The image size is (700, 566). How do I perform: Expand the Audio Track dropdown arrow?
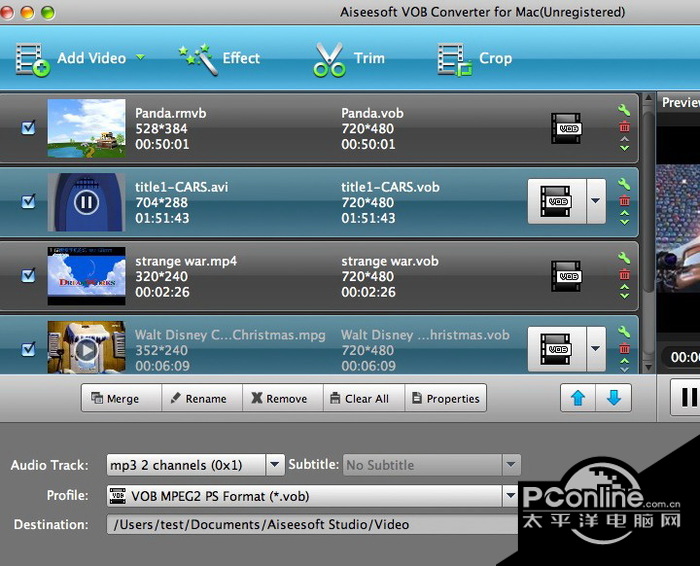tap(275, 465)
